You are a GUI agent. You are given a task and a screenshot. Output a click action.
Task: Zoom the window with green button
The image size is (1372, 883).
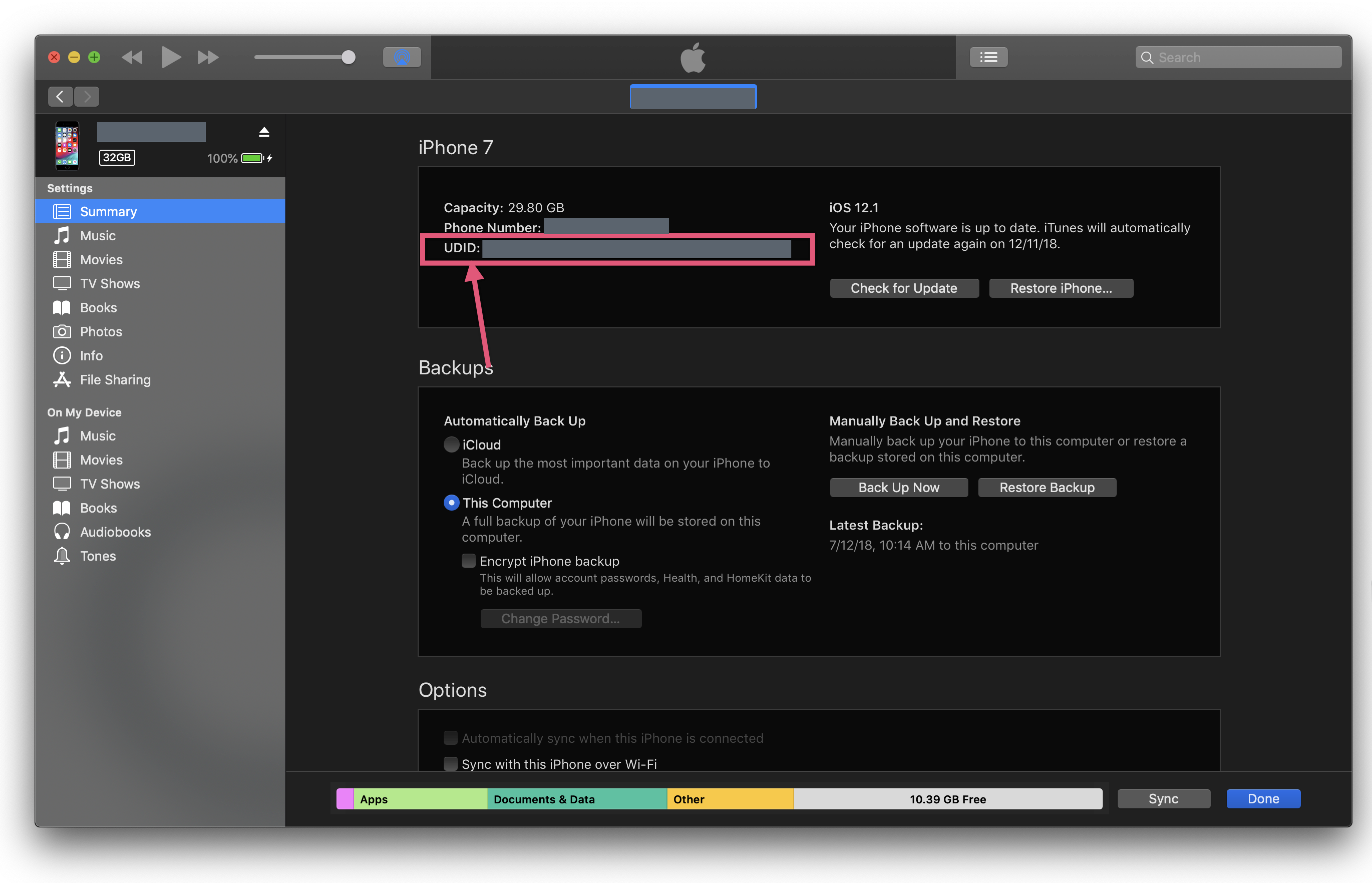click(94, 57)
